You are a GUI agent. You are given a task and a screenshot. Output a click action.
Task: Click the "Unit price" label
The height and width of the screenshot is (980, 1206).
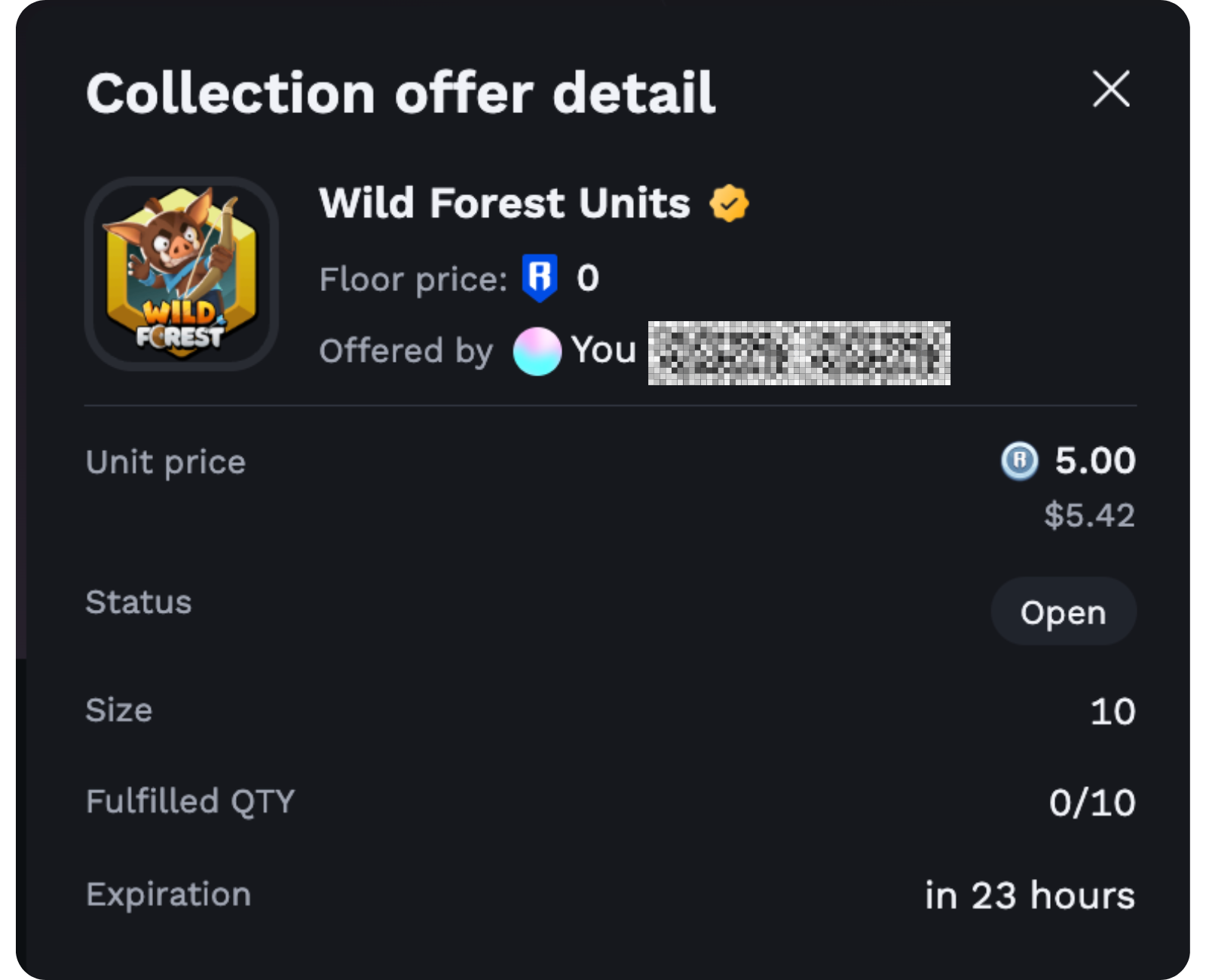166,462
